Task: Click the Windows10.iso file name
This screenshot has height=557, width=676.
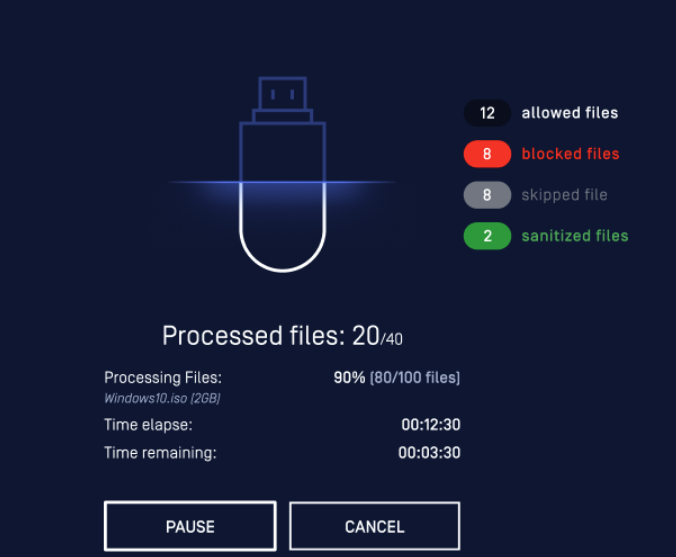Action: coord(162,398)
